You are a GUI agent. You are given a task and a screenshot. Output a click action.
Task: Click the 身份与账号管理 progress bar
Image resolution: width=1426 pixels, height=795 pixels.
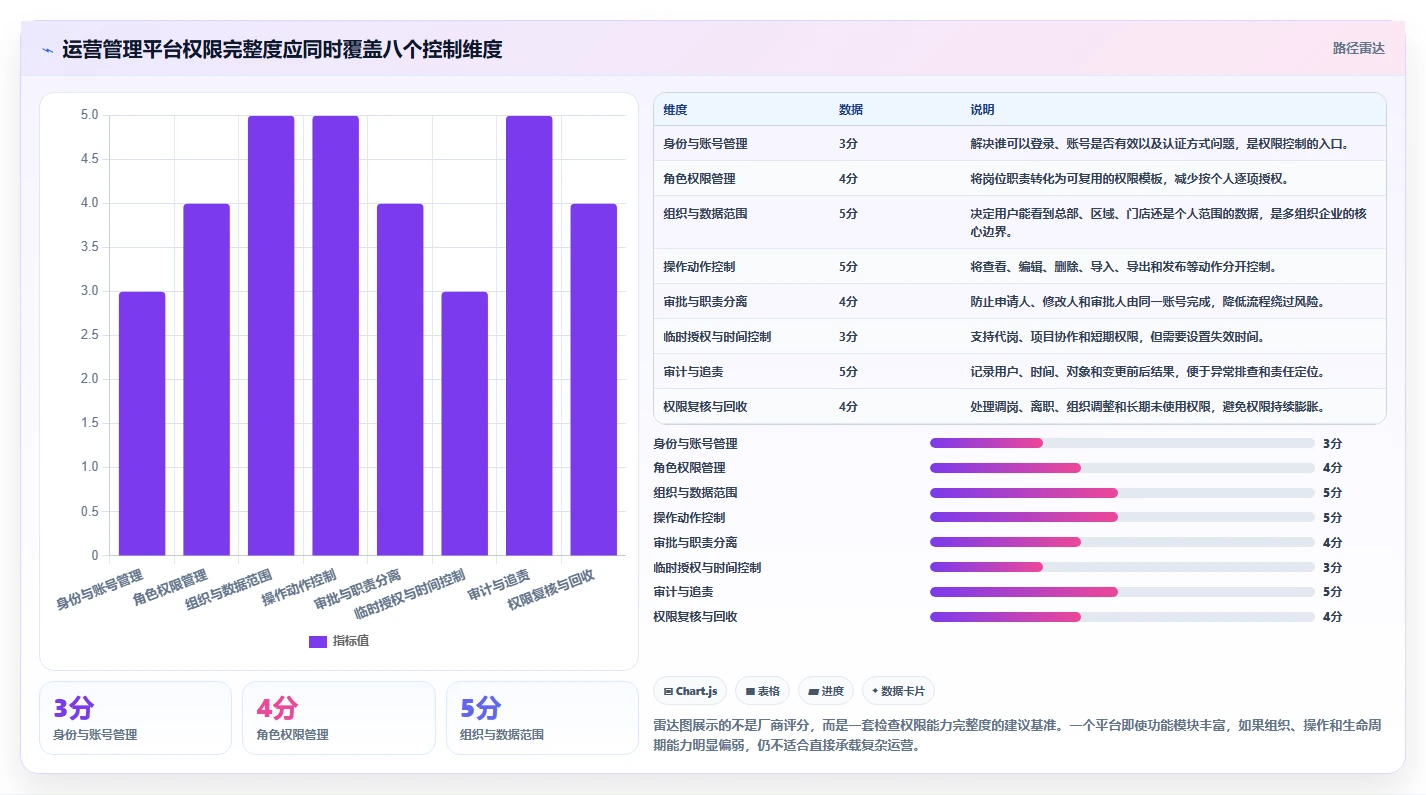click(1122, 443)
